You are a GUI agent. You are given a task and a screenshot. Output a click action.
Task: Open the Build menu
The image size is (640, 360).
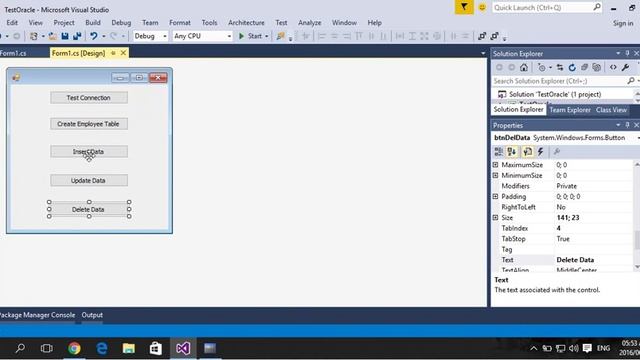click(x=93, y=23)
